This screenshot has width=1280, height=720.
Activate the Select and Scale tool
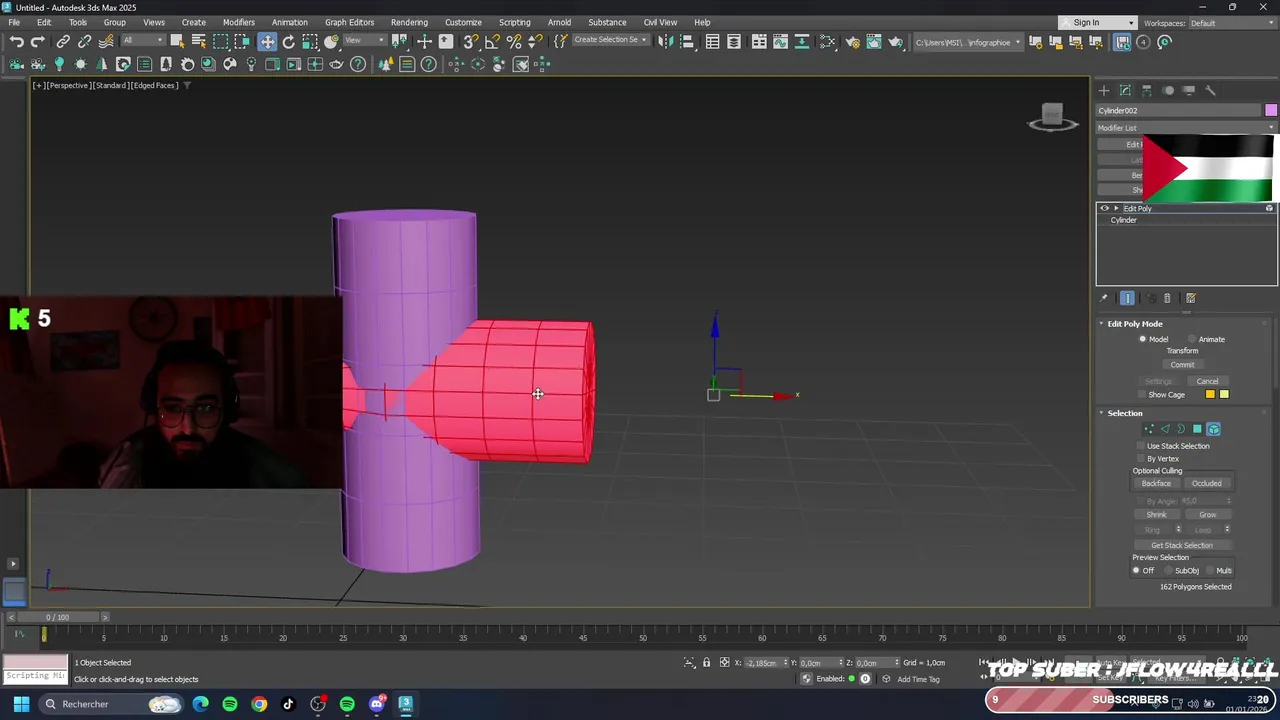[310, 42]
